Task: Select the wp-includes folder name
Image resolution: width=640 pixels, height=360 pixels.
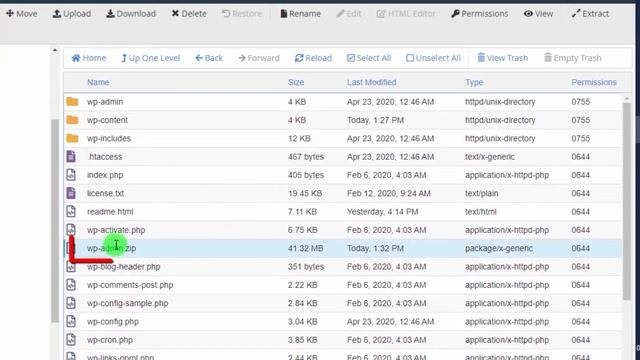Action: [x=109, y=138]
